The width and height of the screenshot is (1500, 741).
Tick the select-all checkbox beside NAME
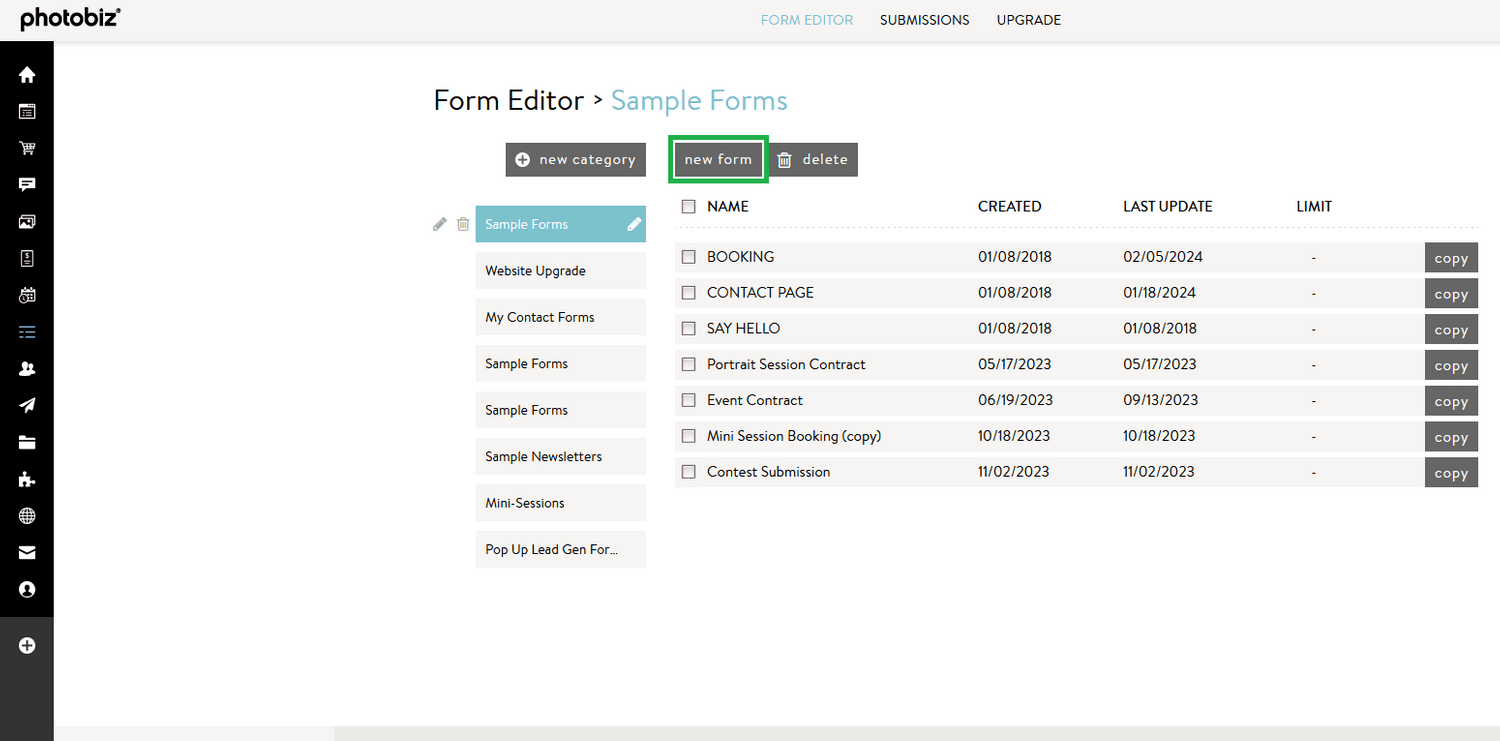(688, 207)
